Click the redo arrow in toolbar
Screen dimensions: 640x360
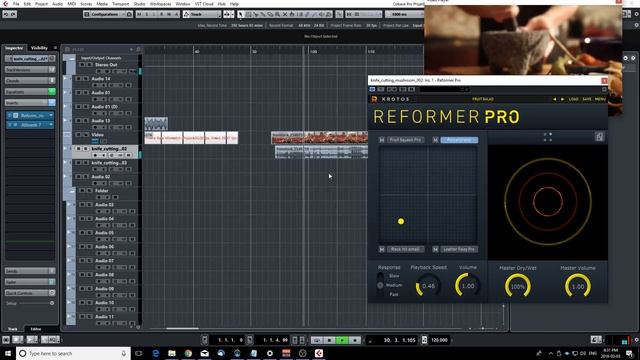(x=13, y=14)
